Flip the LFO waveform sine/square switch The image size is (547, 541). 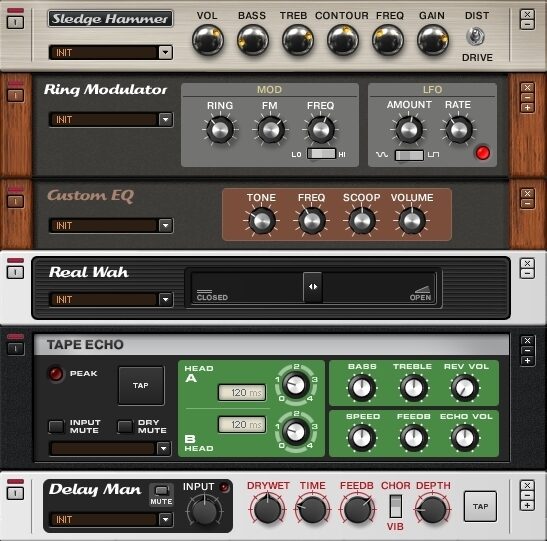pyautogui.click(x=409, y=155)
